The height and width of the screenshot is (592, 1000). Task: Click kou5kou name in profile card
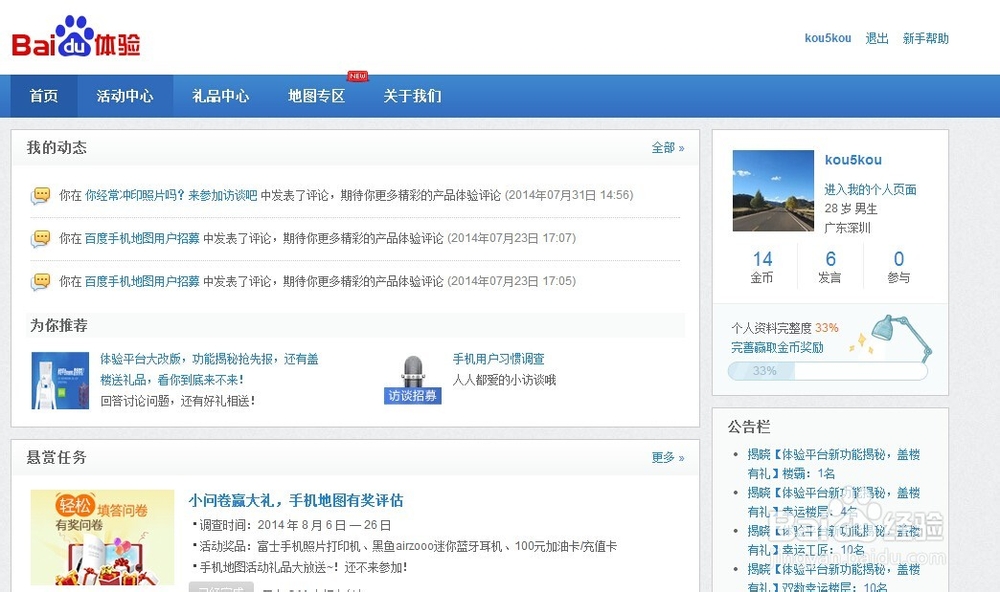853,160
